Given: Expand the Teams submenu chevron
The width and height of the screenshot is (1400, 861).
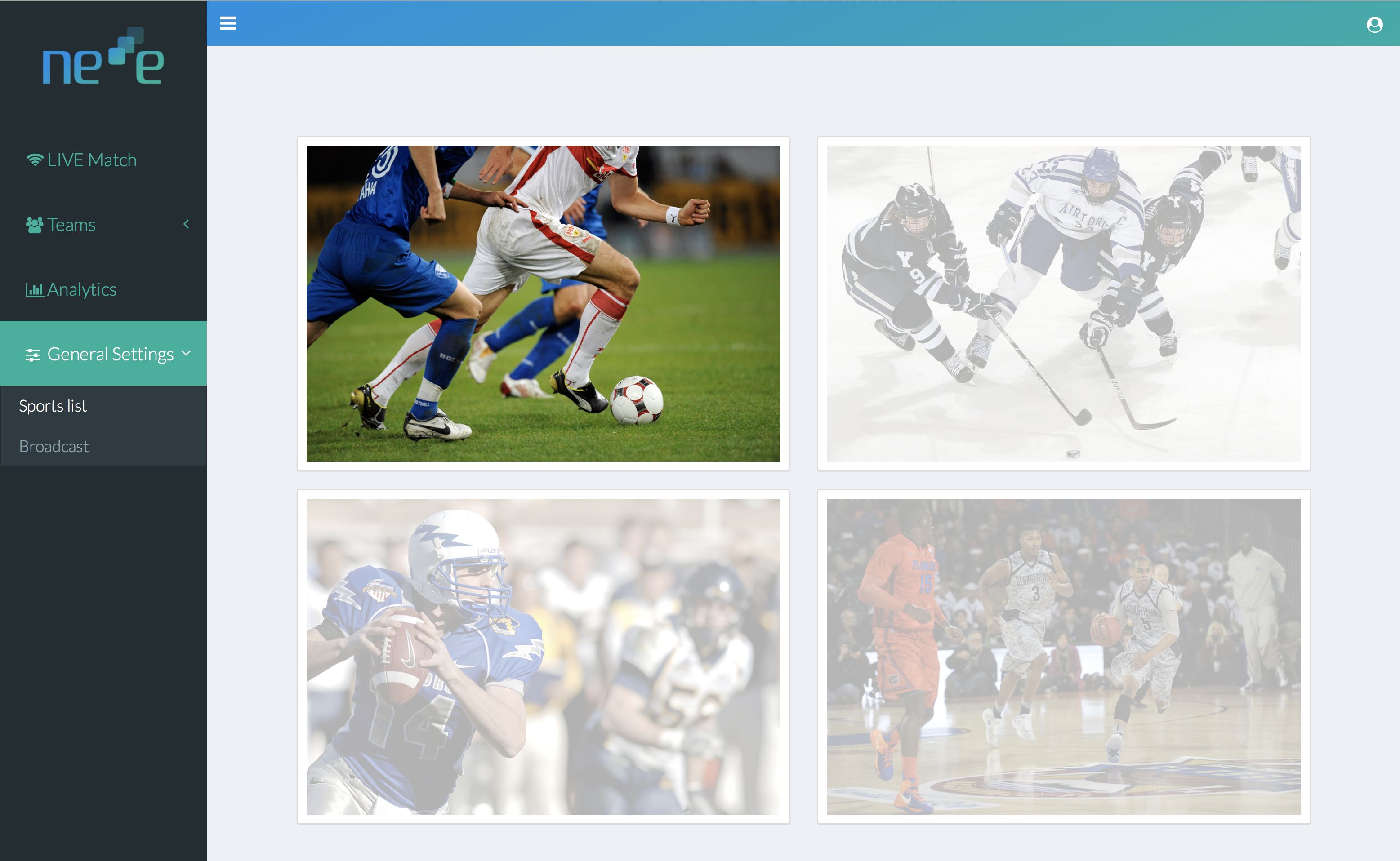Looking at the screenshot, I should 186,224.
